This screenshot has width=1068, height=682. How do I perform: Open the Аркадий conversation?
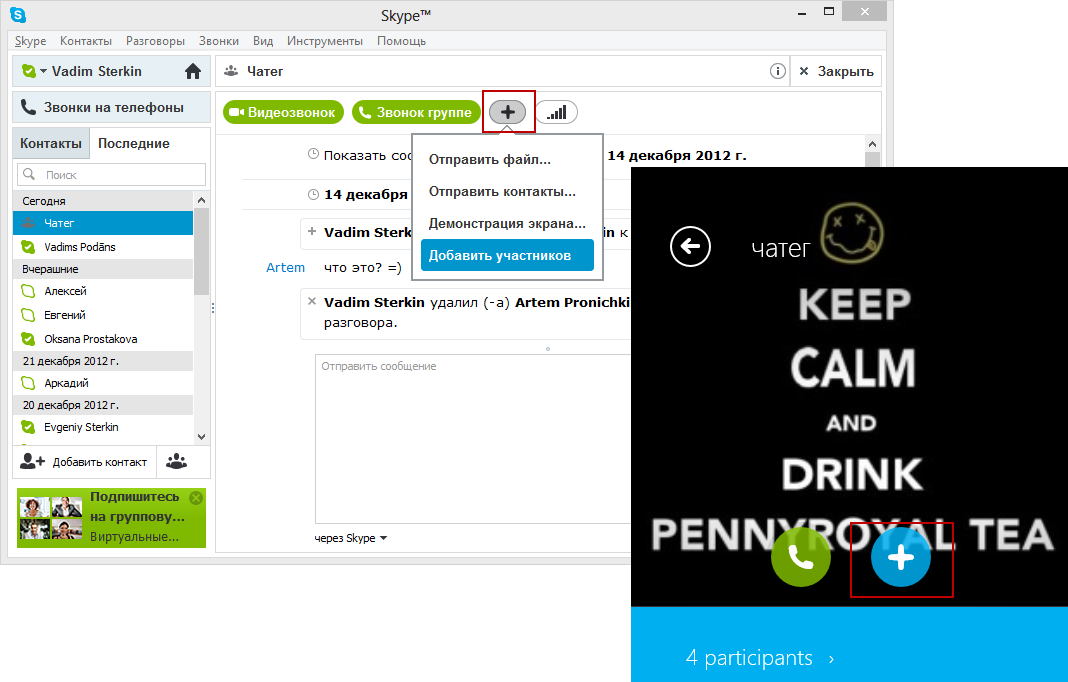coord(103,383)
